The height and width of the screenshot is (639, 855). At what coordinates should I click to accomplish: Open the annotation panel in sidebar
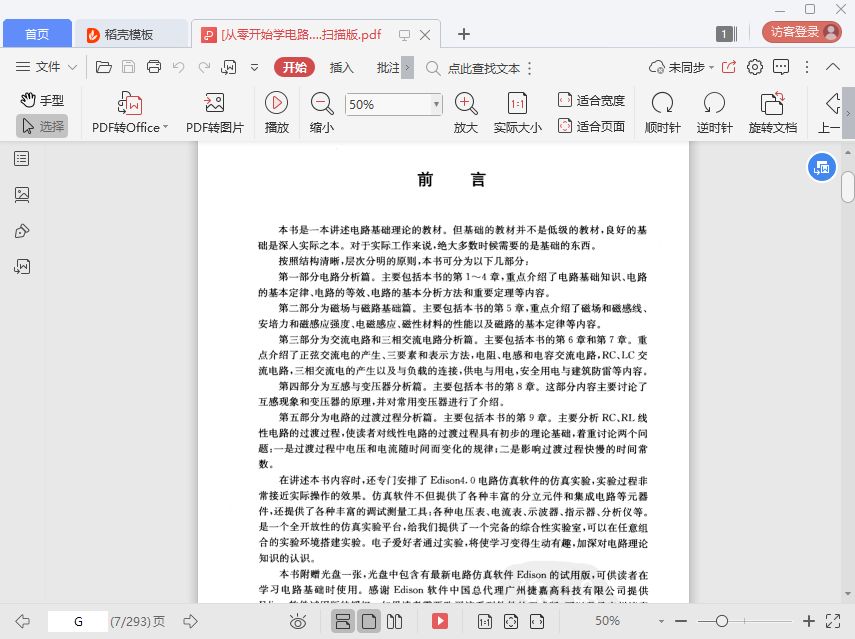pyautogui.click(x=22, y=231)
